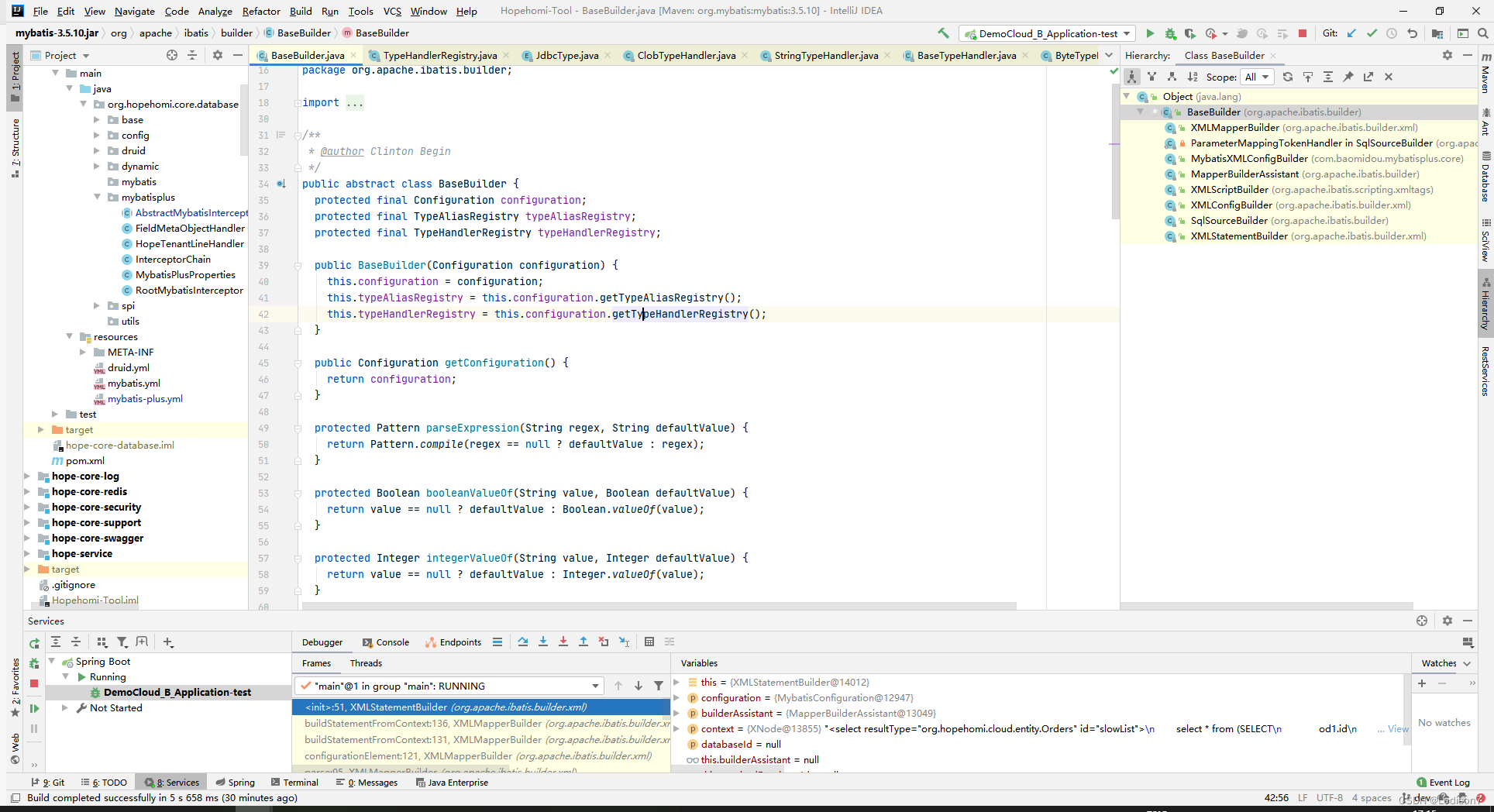Add service with plus icon
Screen dimensions: 1494x812
click(x=168, y=642)
